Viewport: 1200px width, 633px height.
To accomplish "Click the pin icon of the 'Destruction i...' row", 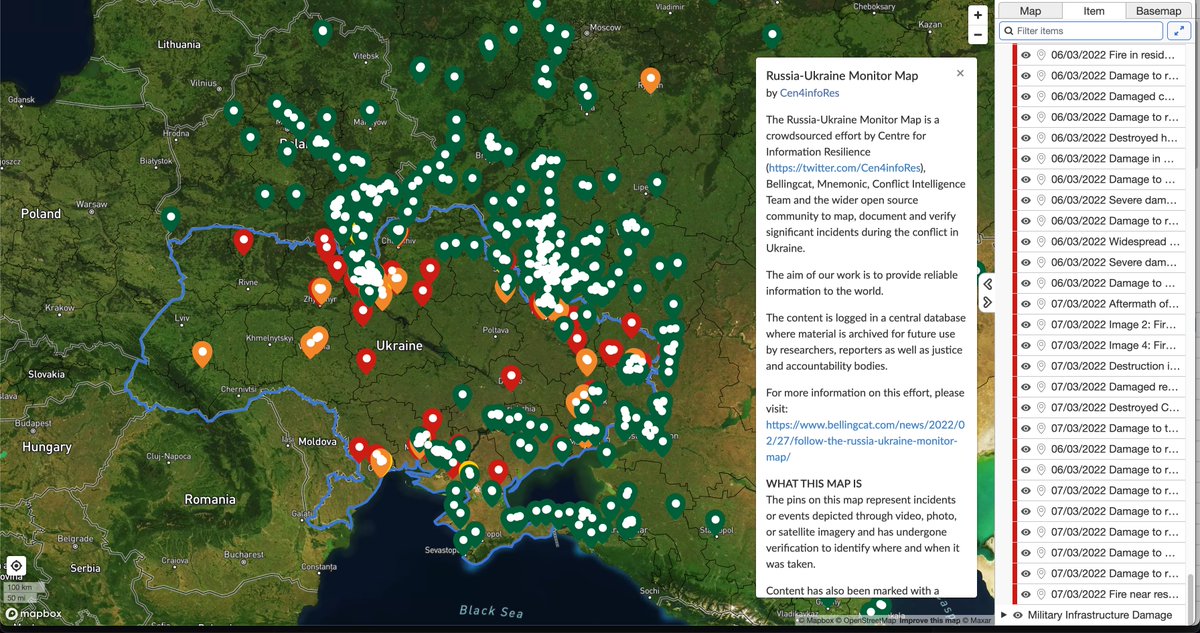I will click(x=1041, y=366).
